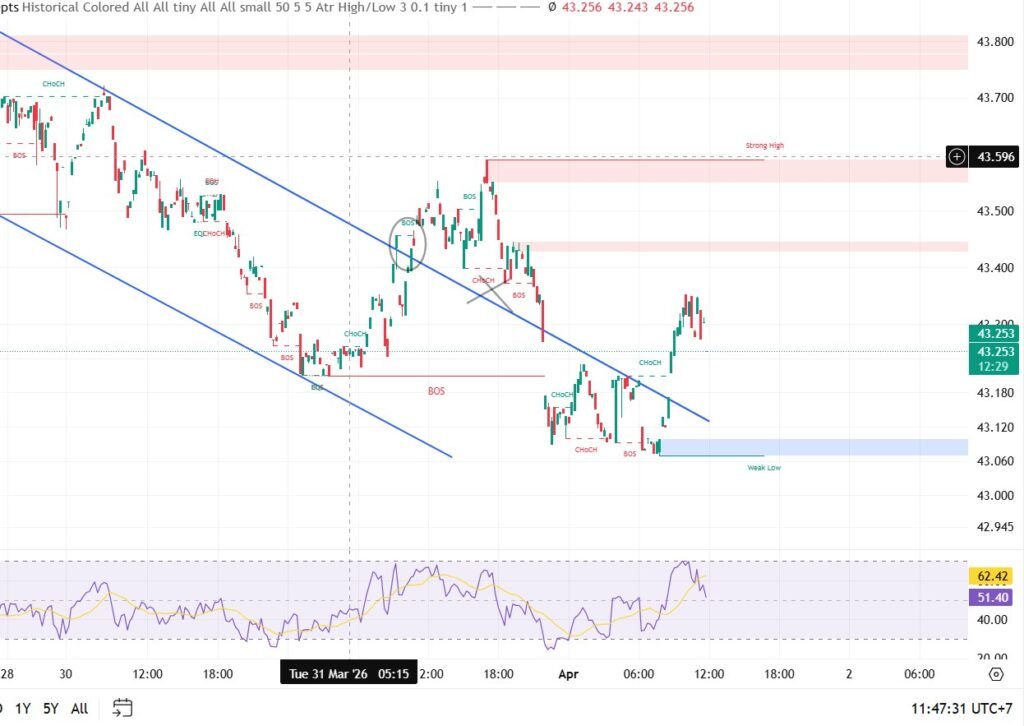Viewport: 1024px width, 726px height.
Task: Select the blue demand zone rectangle
Action: pyautogui.click(x=812, y=446)
